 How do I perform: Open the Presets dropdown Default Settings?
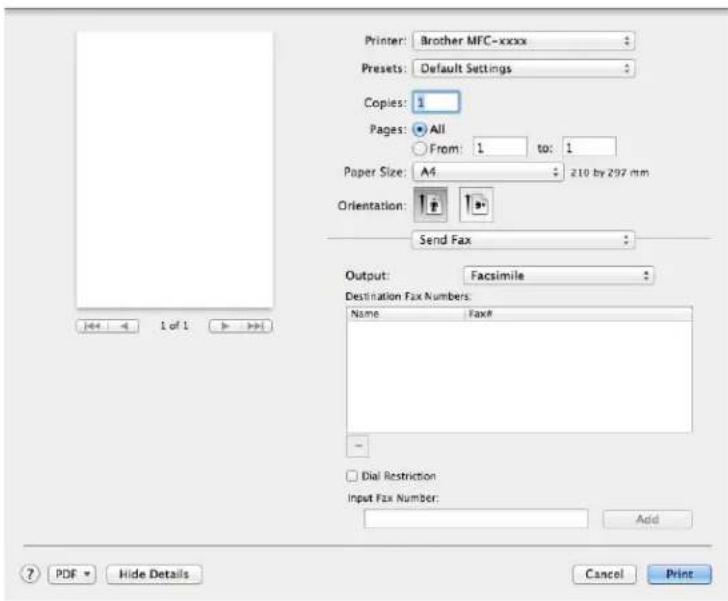tap(523, 69)
